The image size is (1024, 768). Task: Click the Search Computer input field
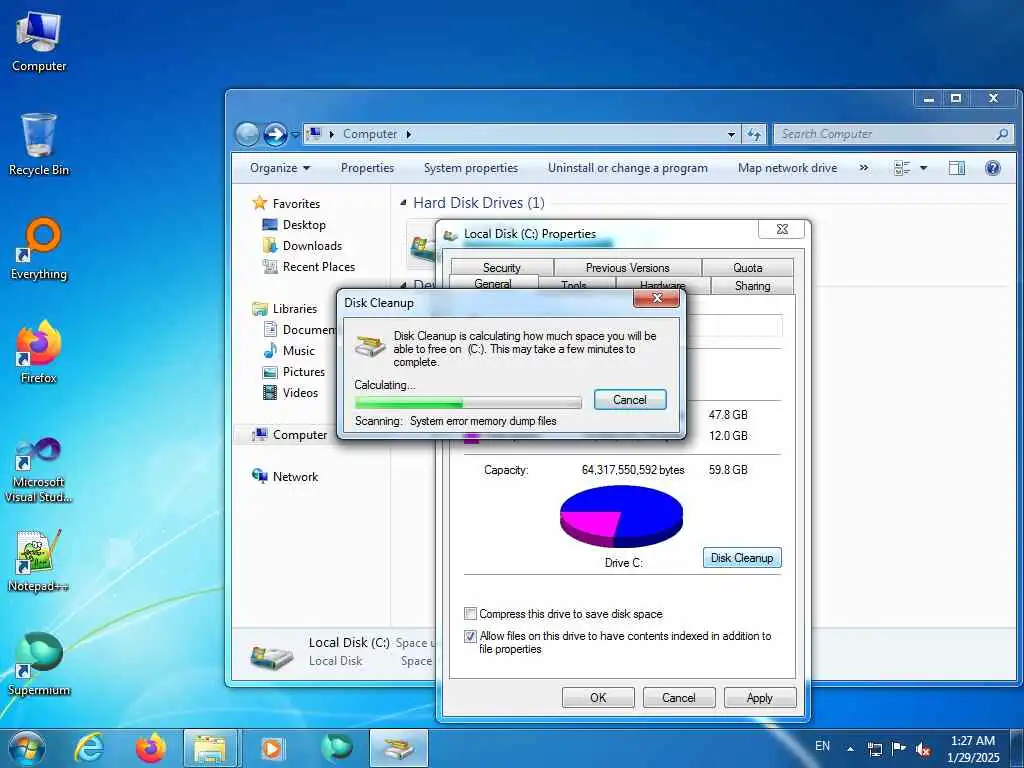coord(884,134)
